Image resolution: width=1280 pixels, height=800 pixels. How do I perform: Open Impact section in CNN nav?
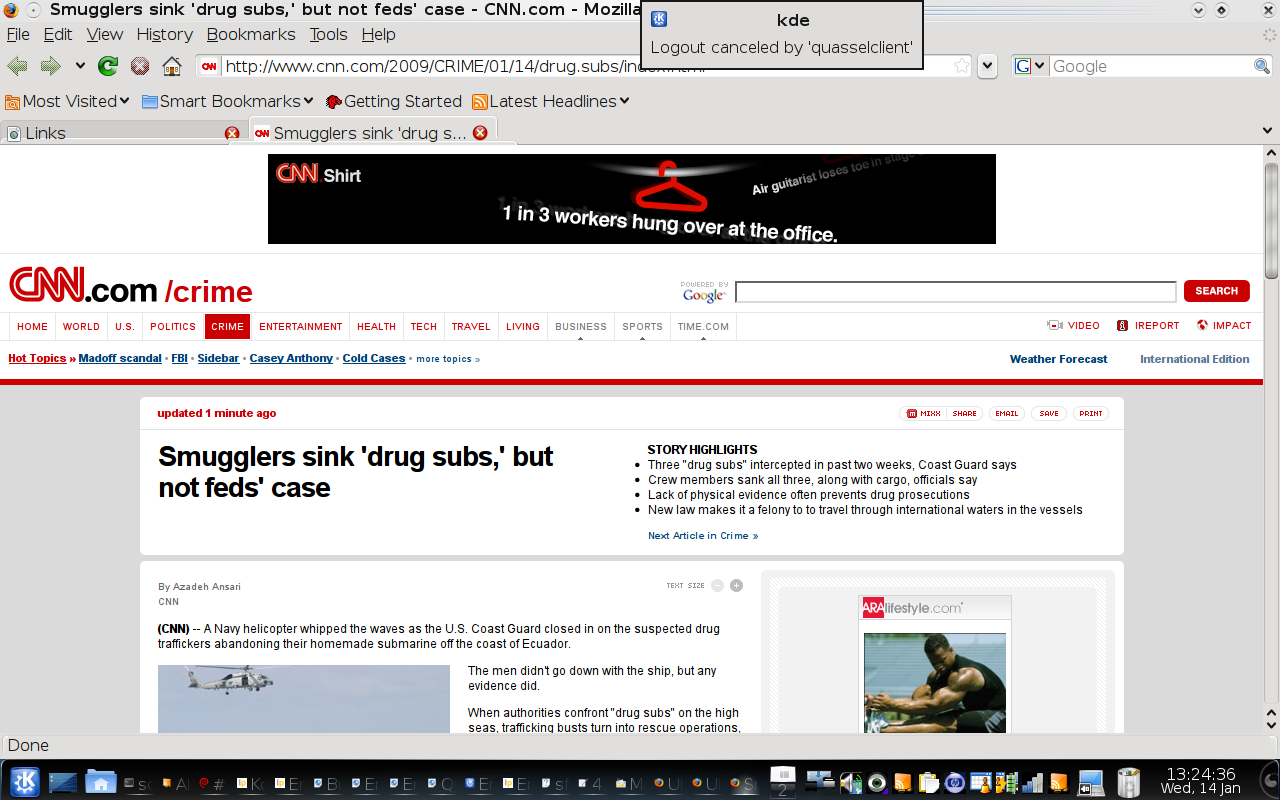1224,326
